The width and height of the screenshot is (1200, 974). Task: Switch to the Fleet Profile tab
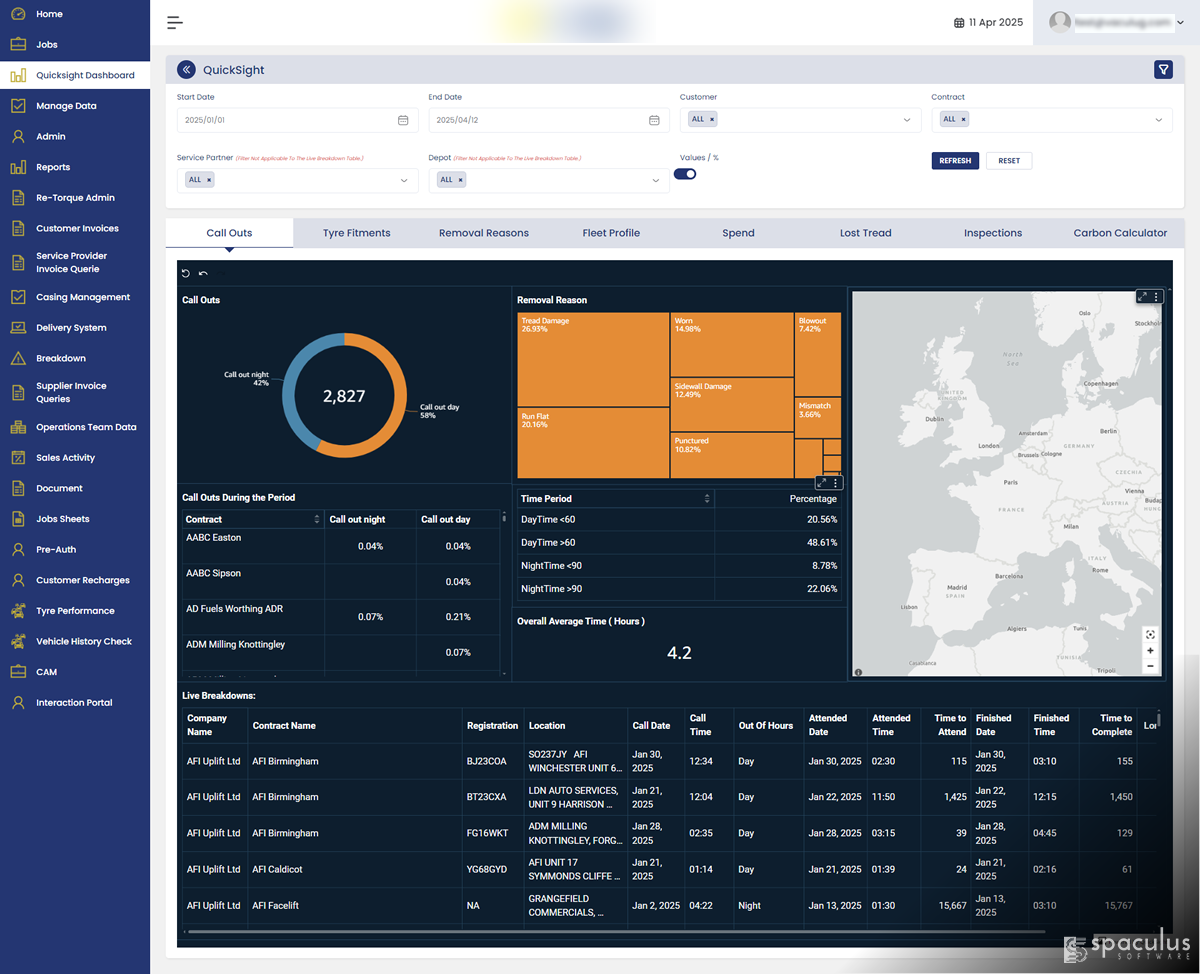point(611,233)
